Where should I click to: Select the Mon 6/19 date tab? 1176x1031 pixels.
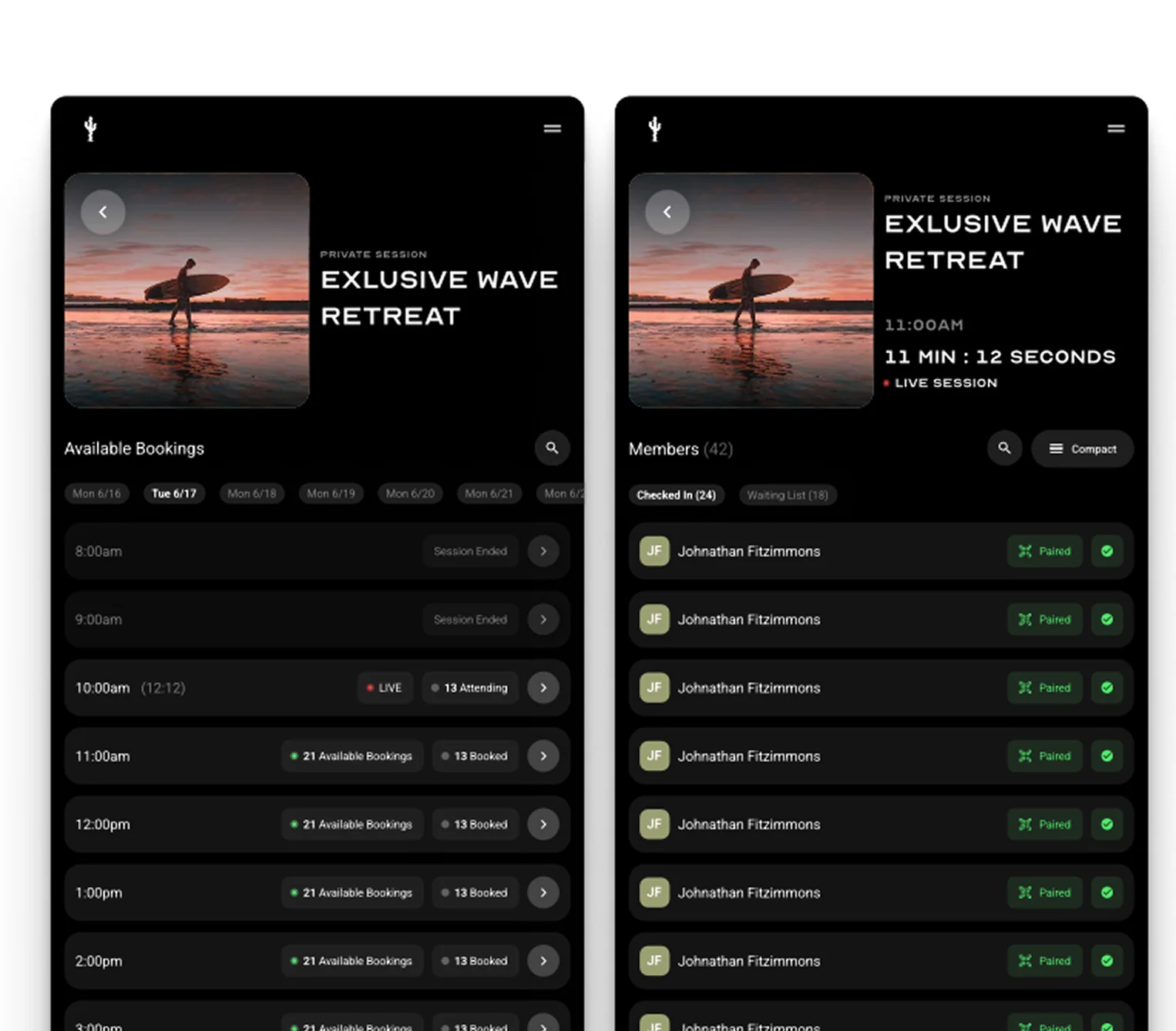pyautogui.click(x=331, y=493)
